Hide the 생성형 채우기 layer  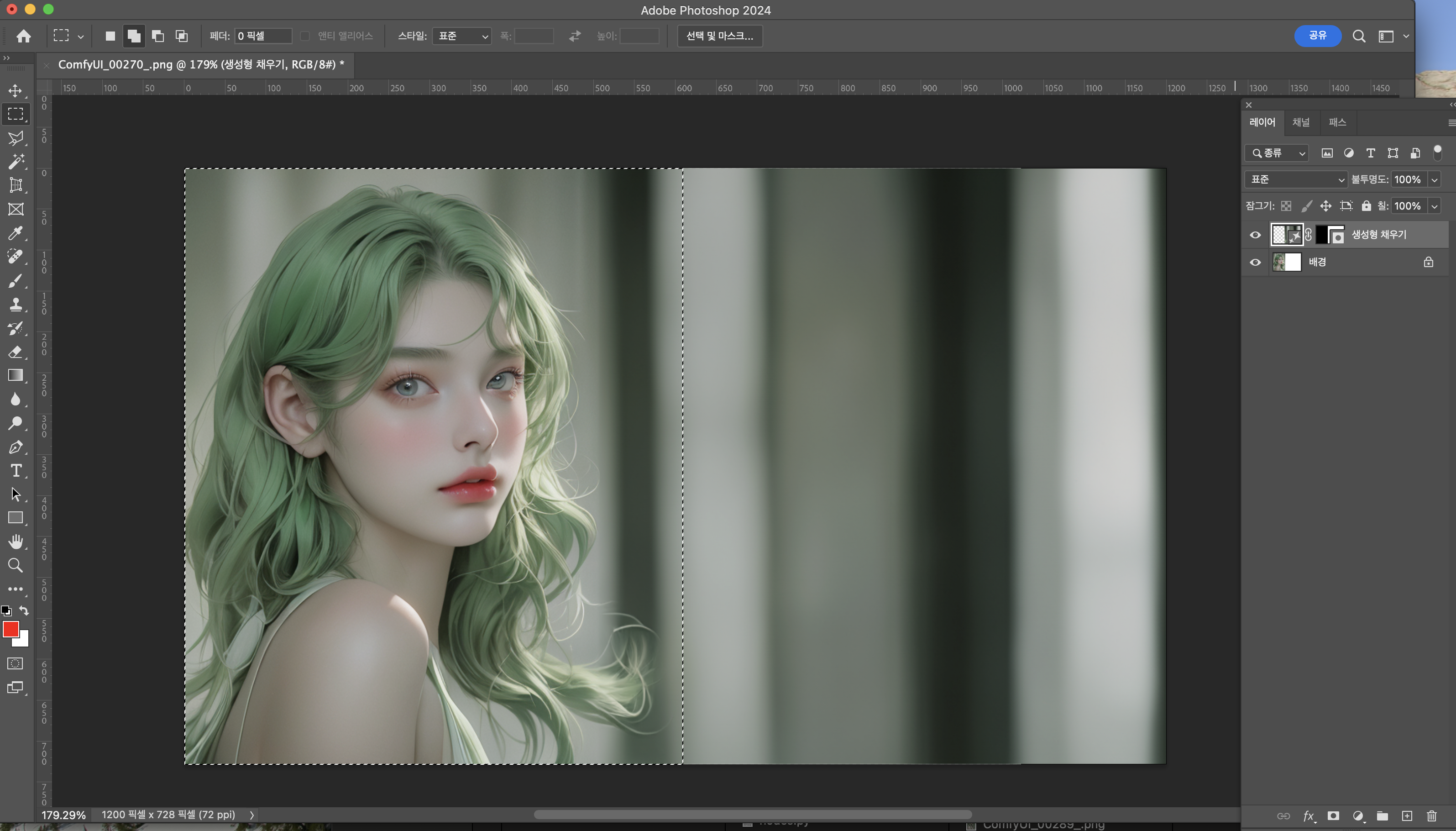(x=1255, y=235)
